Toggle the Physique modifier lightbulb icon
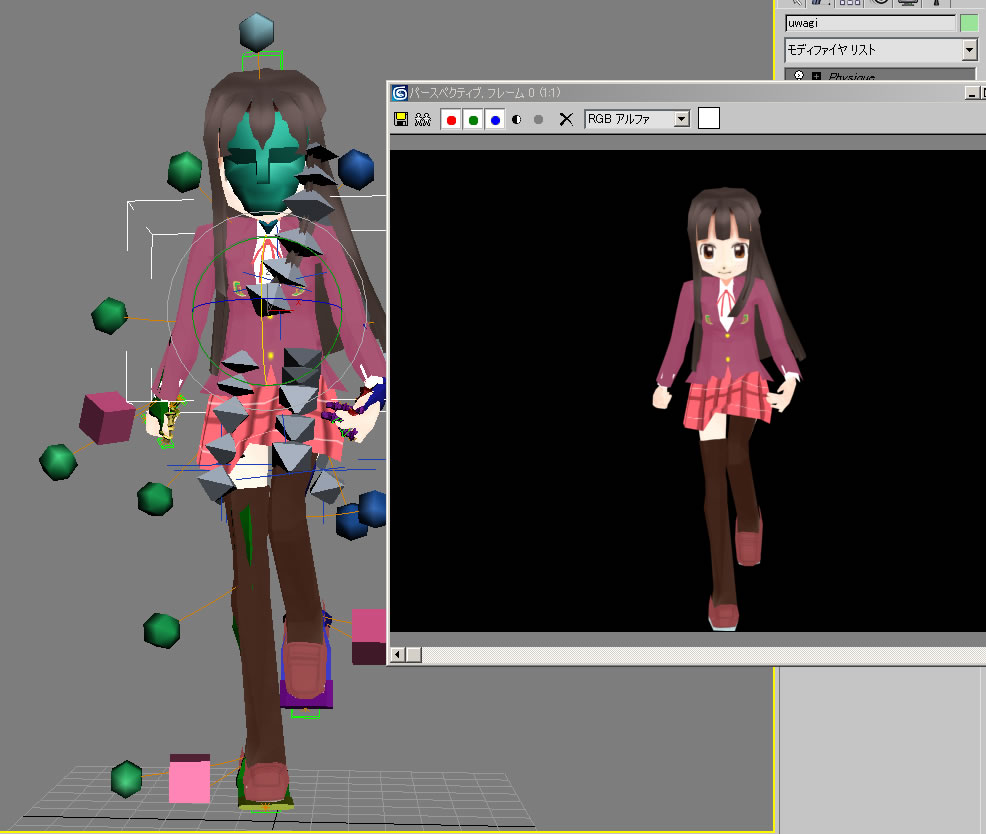The image size is (986, 834). point(799,76)
